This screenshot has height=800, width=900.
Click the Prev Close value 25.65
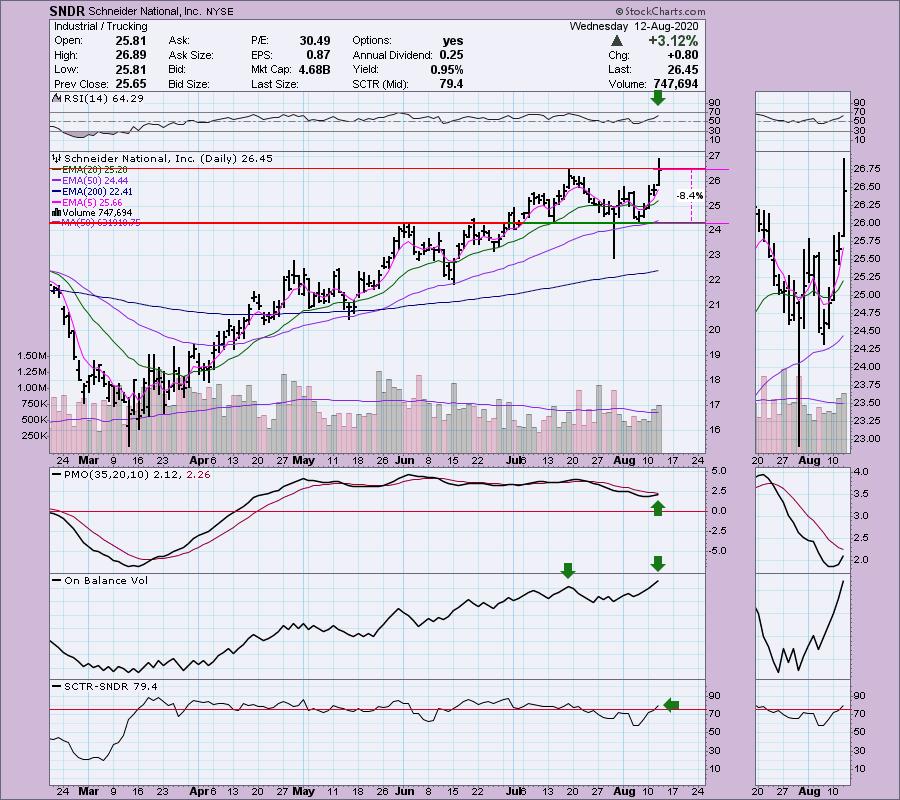coord(131,84)
